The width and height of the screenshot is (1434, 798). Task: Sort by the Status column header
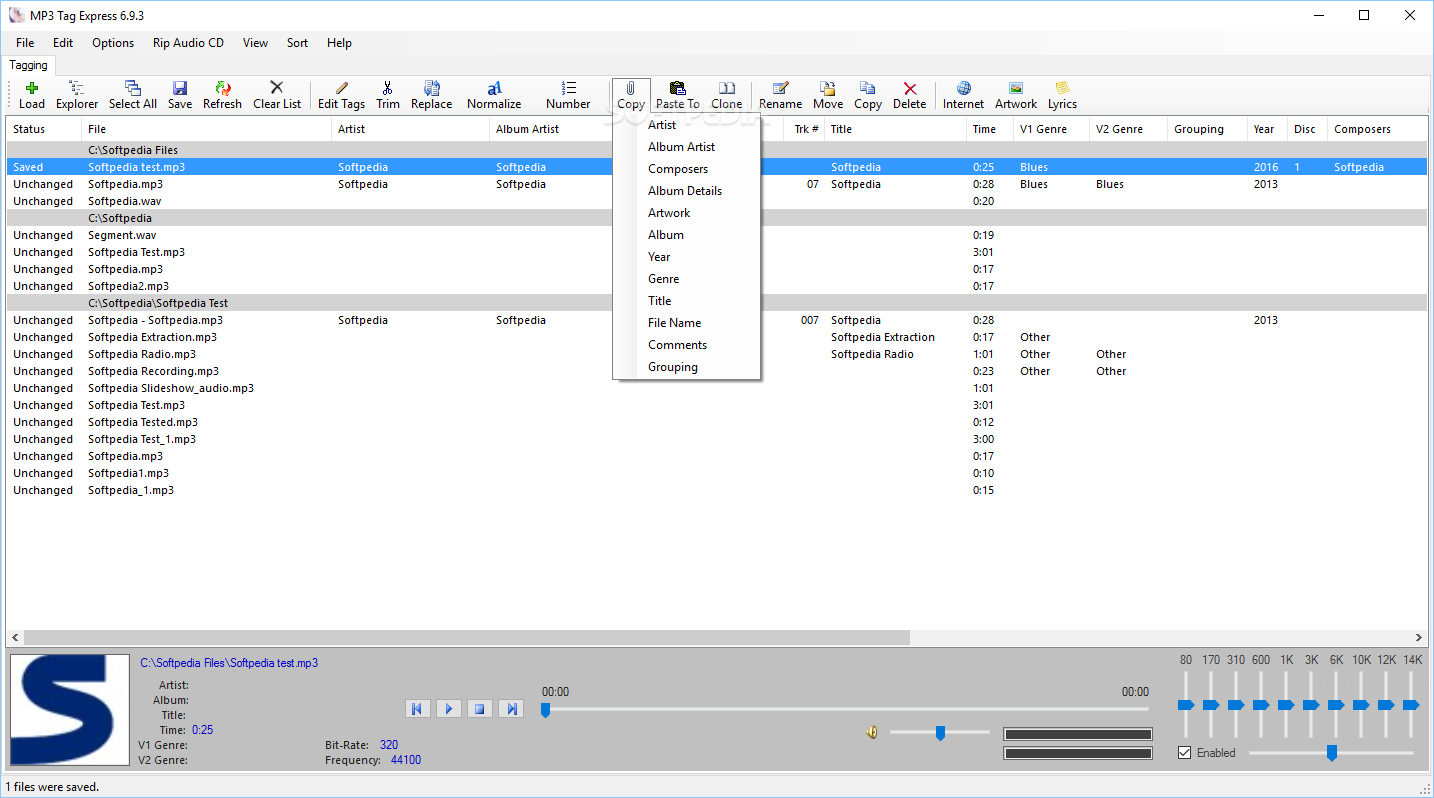[x=44, y=129]
